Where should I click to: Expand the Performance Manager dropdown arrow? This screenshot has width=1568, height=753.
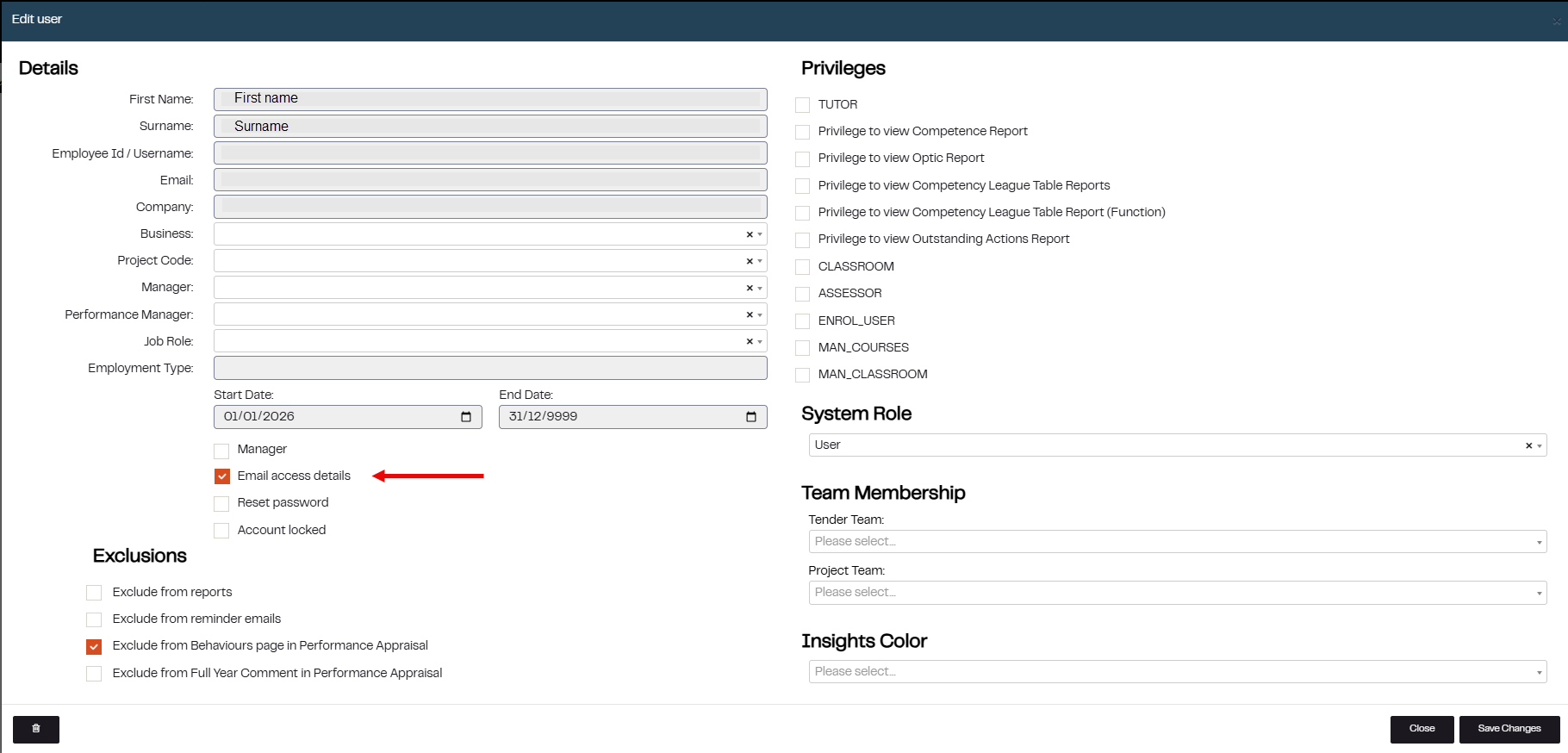pyautogui.click(x=760, y=314)
